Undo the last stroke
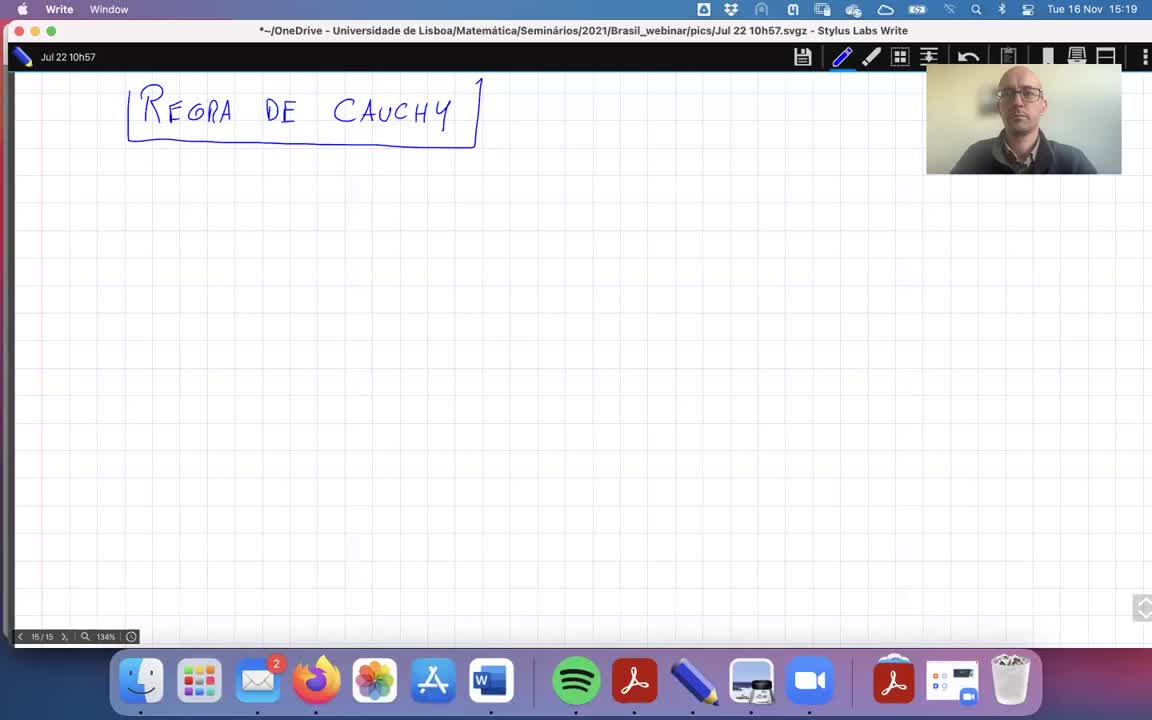The width and height of the screenshot is (1152, 720). click(x=968, y=57)
